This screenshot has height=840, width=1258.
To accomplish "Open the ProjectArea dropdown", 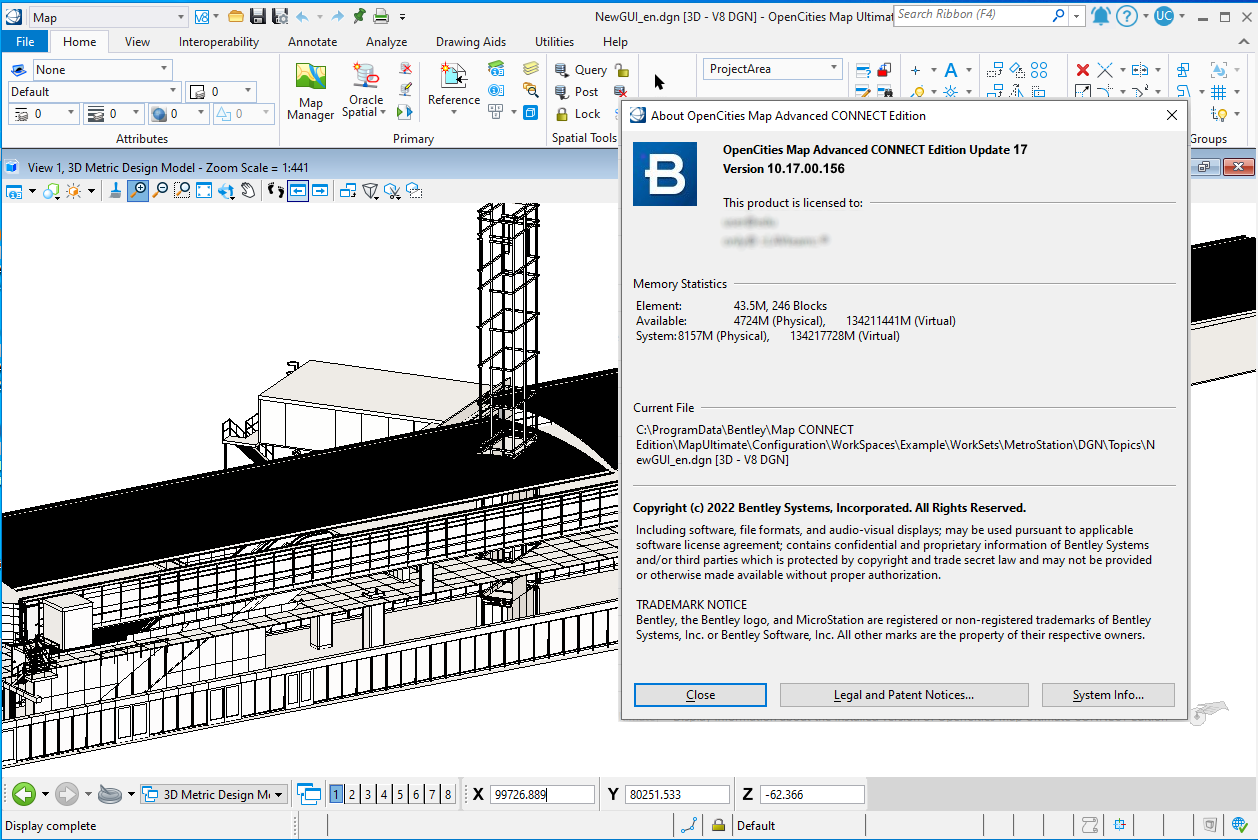I will [772, 69].
